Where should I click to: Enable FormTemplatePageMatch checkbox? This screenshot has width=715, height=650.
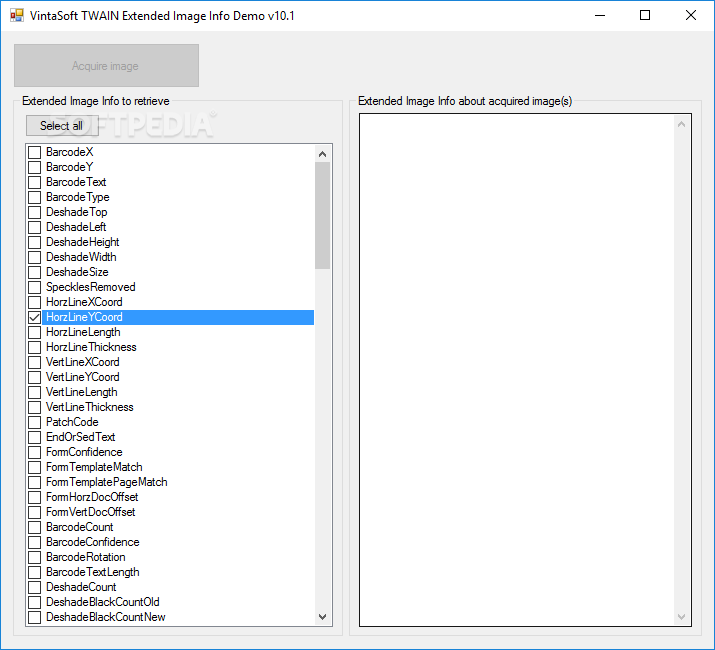35,483
